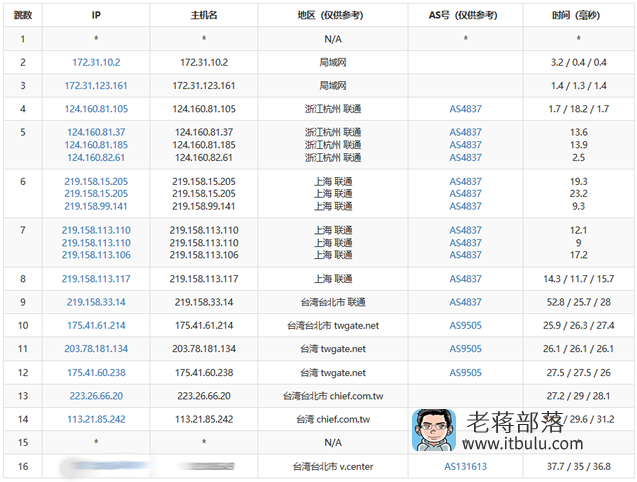Click the 219.158.99.141 IP link
Viewport: 637px width, 482px height.
pyautogui.click(x=96, y=206)
